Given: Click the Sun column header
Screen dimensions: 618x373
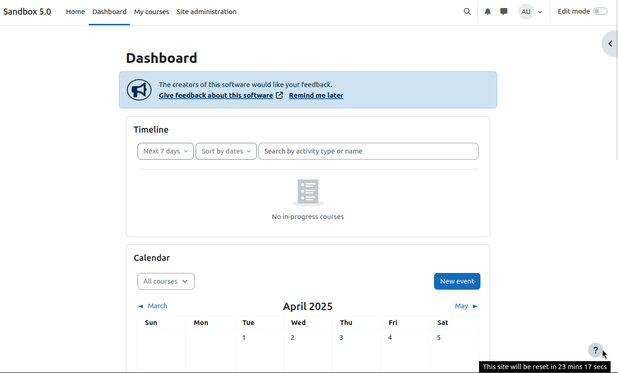Looking at the screenshot, I should click(x=151, y=323).
